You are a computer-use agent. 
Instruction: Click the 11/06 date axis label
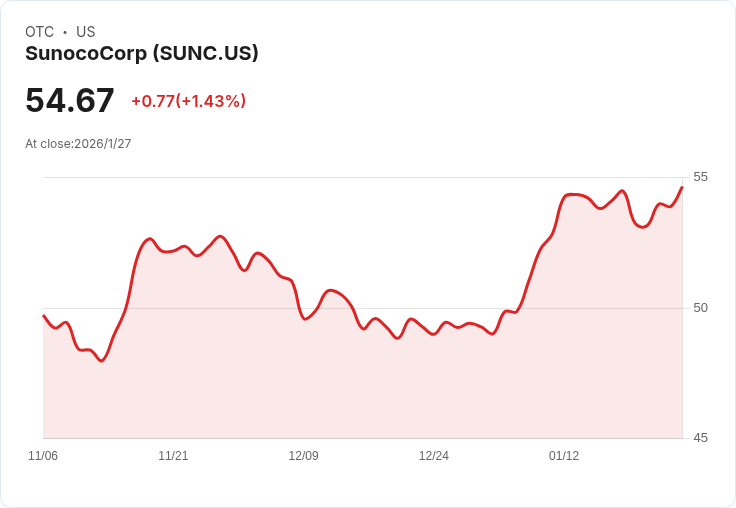click(43, 456)
